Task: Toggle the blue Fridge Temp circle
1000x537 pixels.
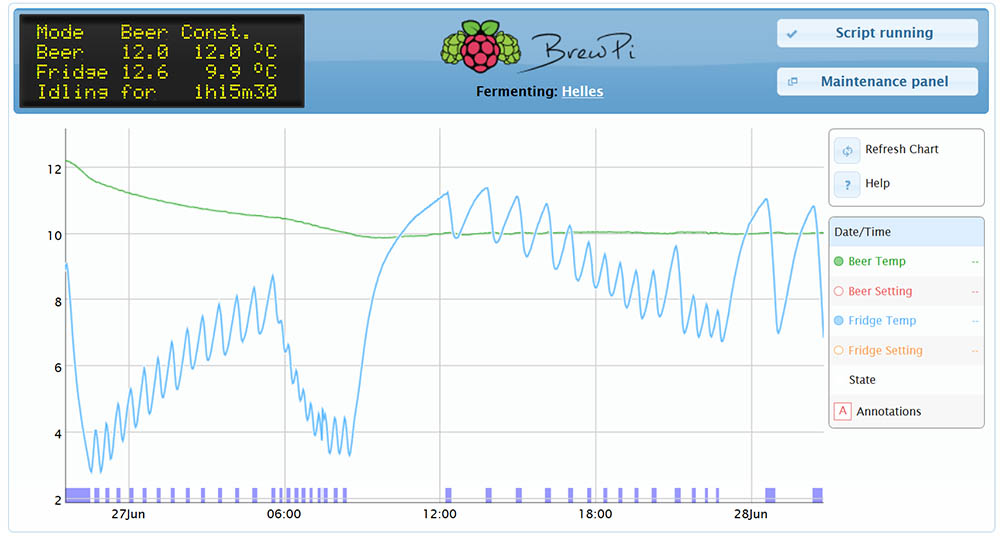Action: (x=839, y=321)
